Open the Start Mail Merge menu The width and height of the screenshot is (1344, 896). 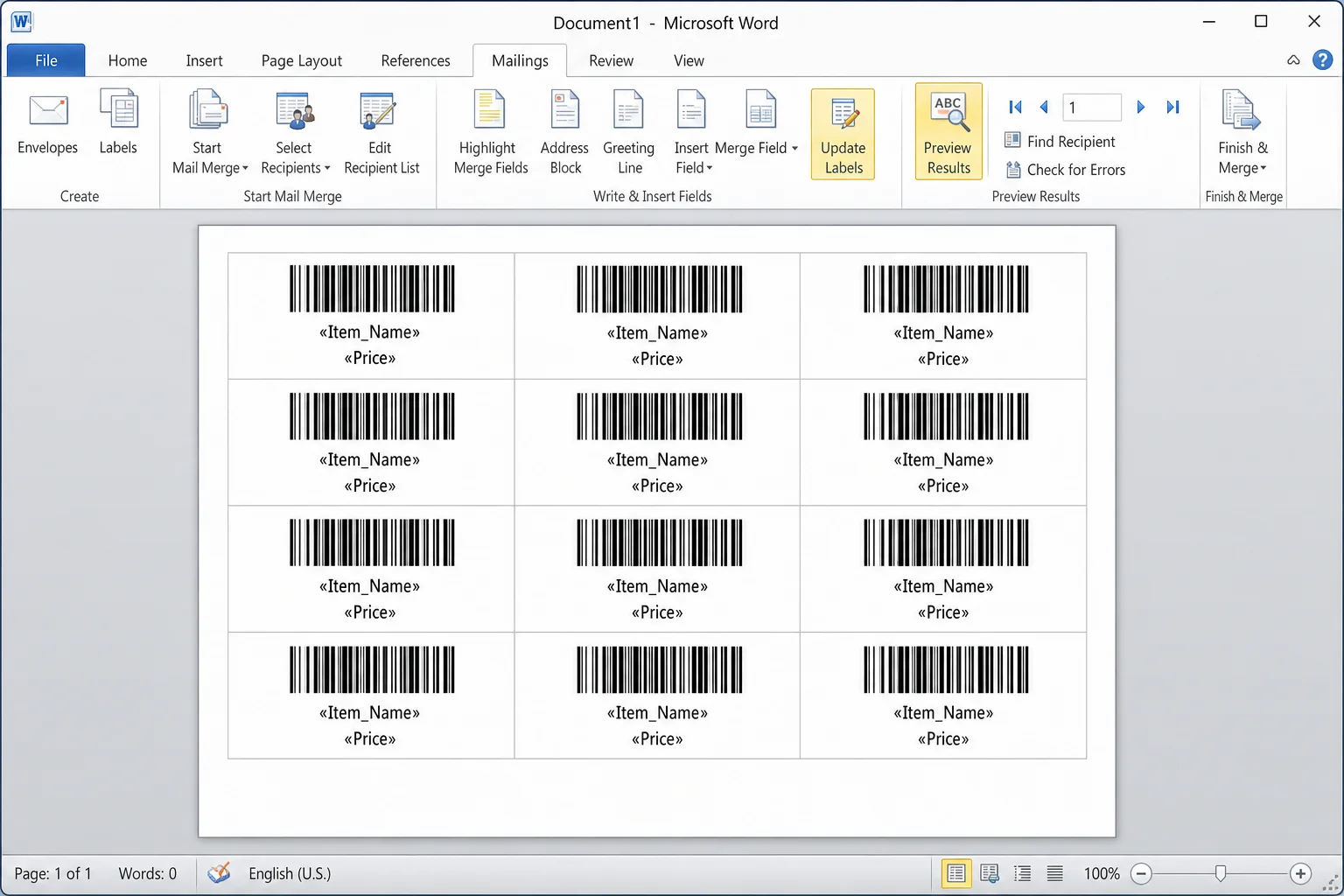pos(209,134)
